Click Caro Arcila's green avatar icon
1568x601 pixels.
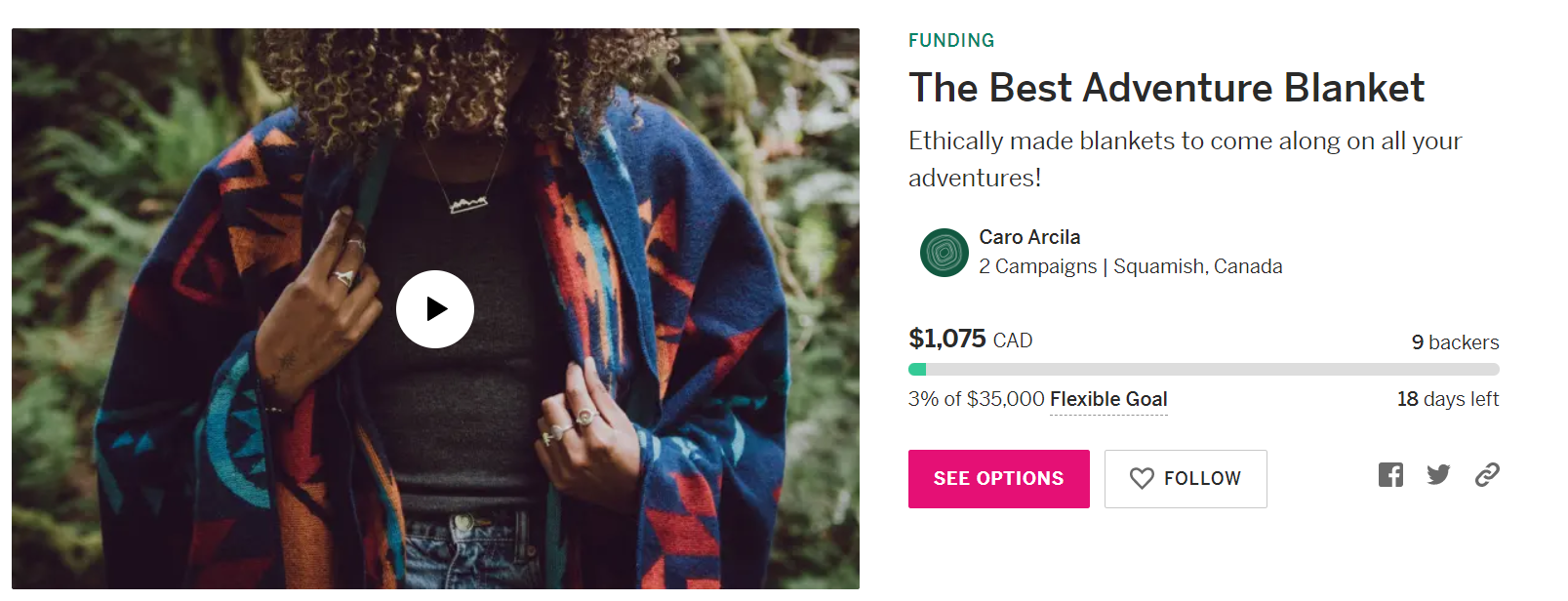(944, 253)
